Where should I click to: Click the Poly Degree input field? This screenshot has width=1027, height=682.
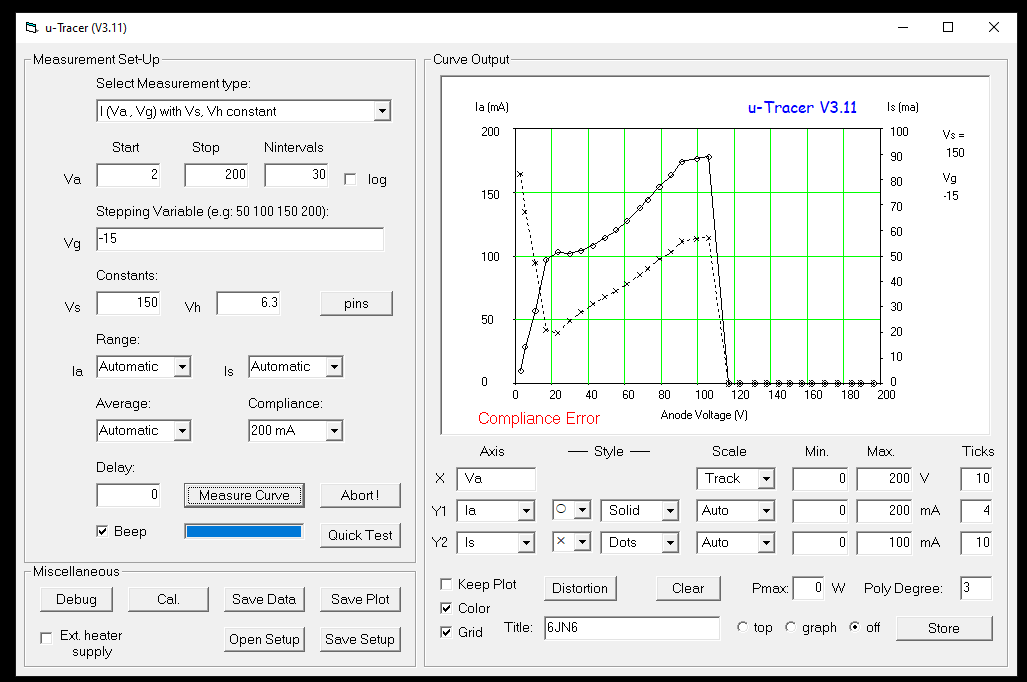point(976,588)
